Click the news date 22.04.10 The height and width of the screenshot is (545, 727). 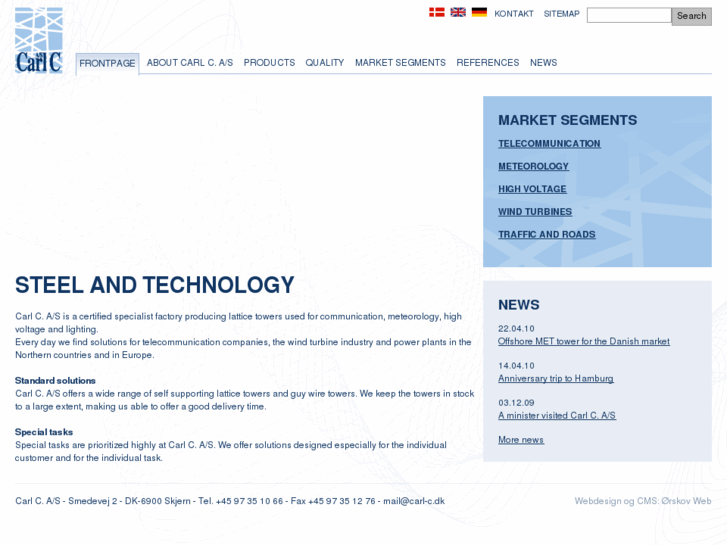pos(516,328)
